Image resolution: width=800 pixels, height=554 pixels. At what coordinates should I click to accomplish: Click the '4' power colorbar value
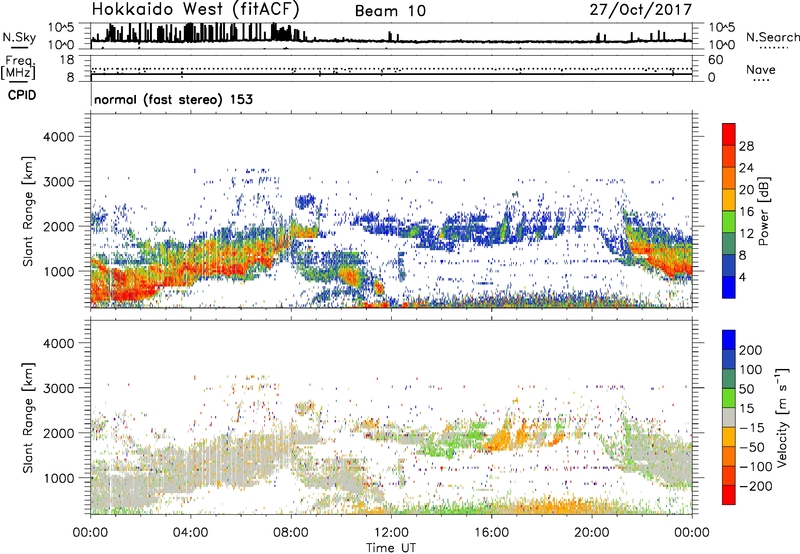[x=743, y=277]
